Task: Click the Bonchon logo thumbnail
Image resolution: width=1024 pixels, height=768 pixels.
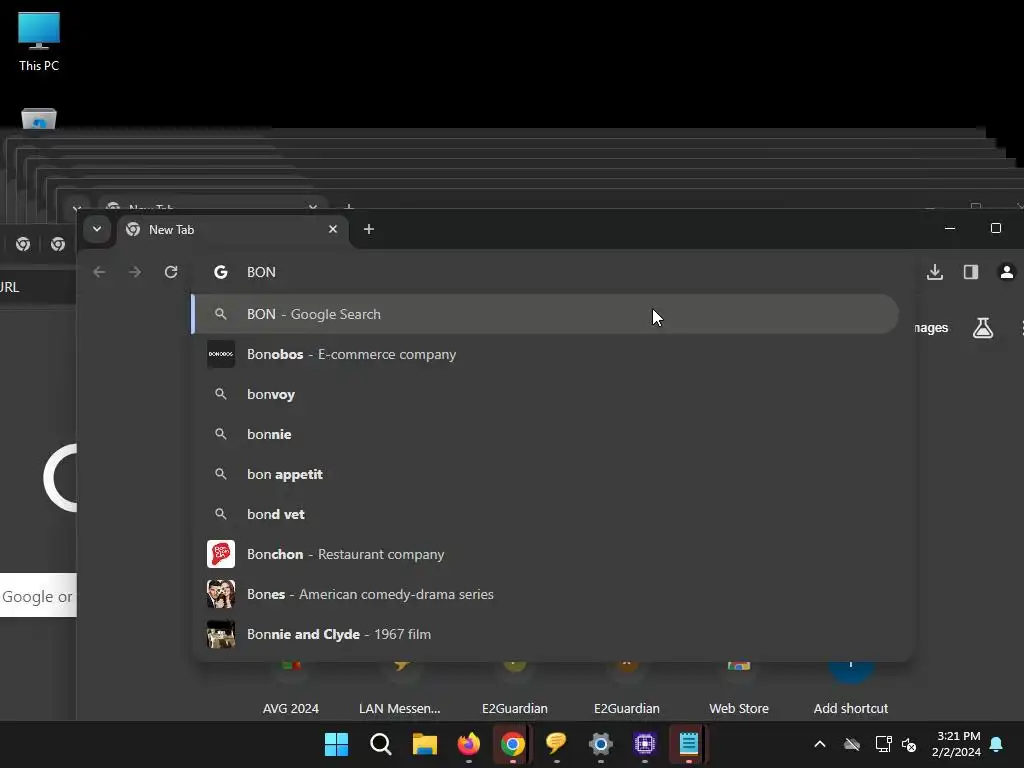Action: coord(221,554)
